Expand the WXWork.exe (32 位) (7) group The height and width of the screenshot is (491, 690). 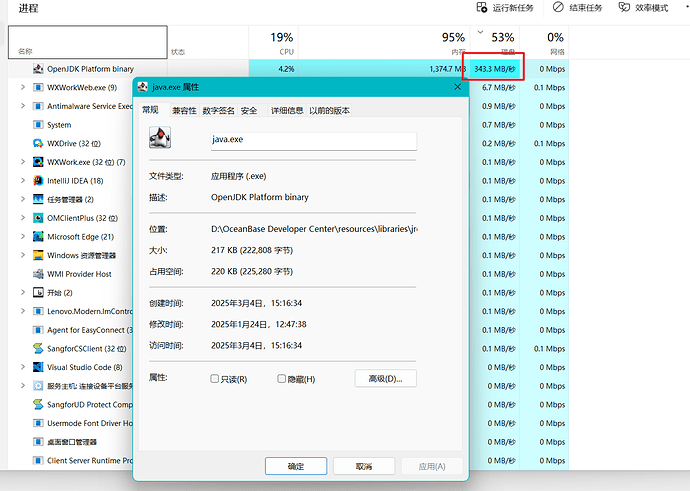pos(23,162)
